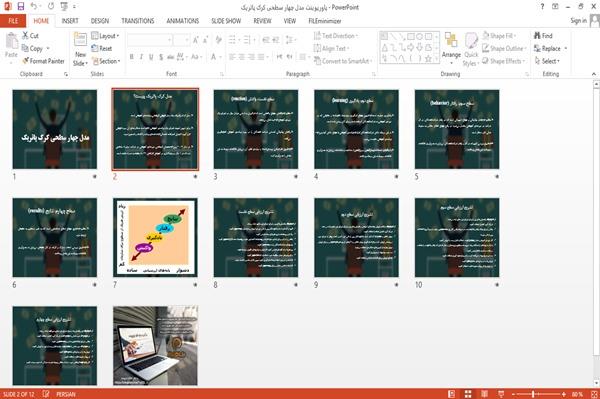This screenshot has width=600, height=399.
Task: Click the Paste clipboard icon
Action: point(11,41)
